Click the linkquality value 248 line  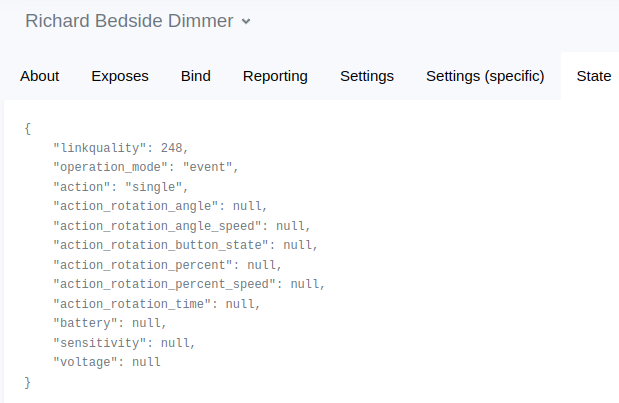point(120,148)
